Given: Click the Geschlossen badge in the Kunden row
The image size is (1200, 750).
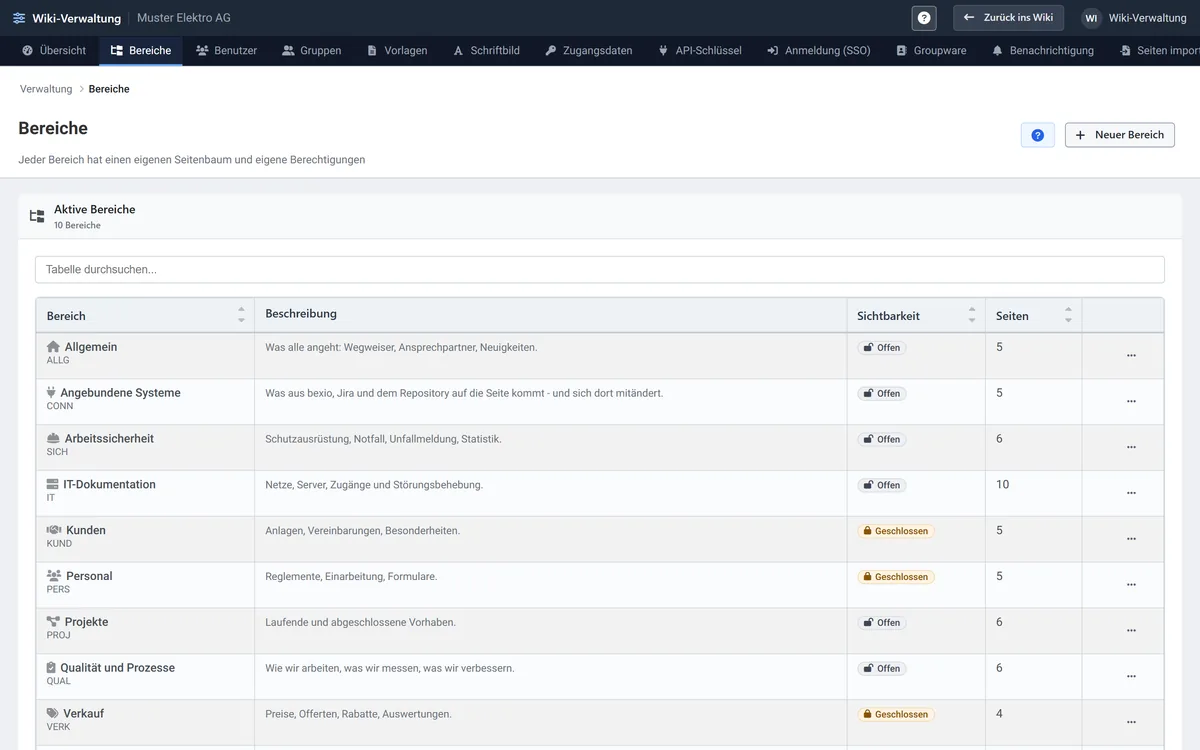Looking at the screenshot, I should click(x=896, y=531).
